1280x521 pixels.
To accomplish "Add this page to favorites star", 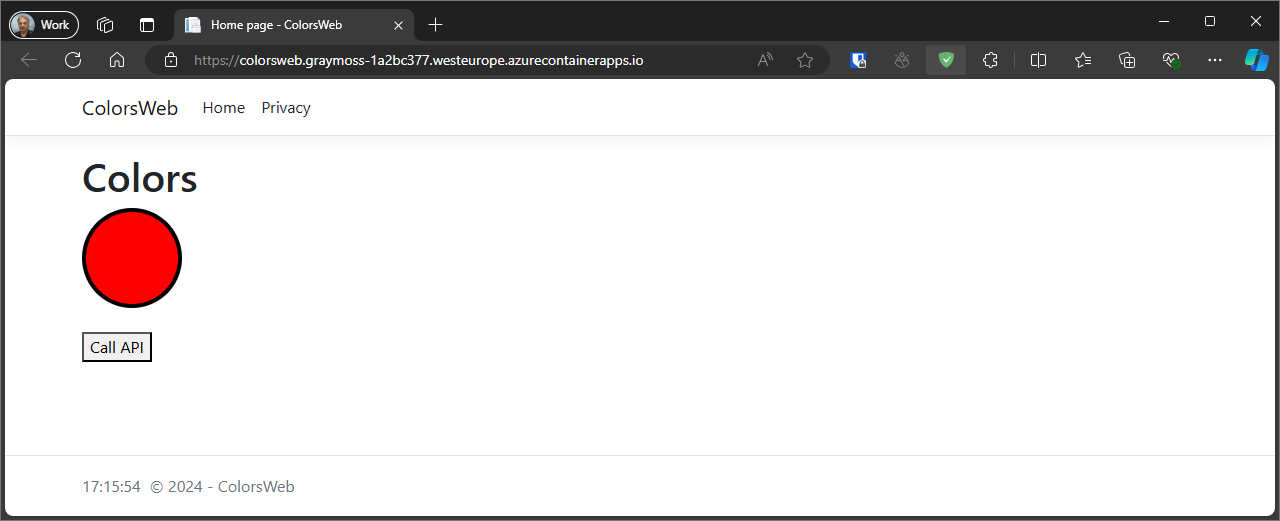I will tap(805, 60).
